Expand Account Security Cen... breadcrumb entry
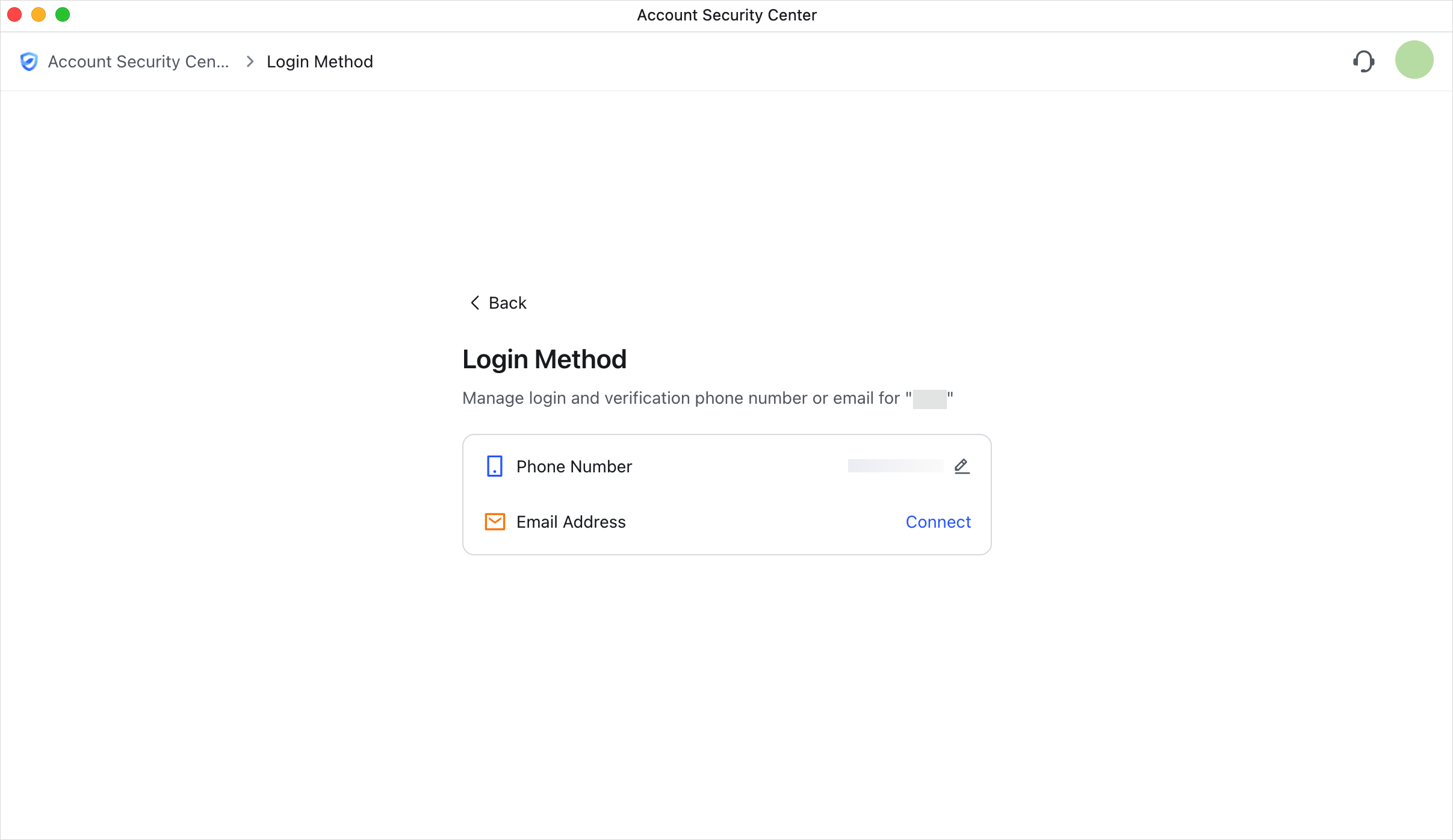Screen dimensions: 1453x840 [x=138, y=61]
